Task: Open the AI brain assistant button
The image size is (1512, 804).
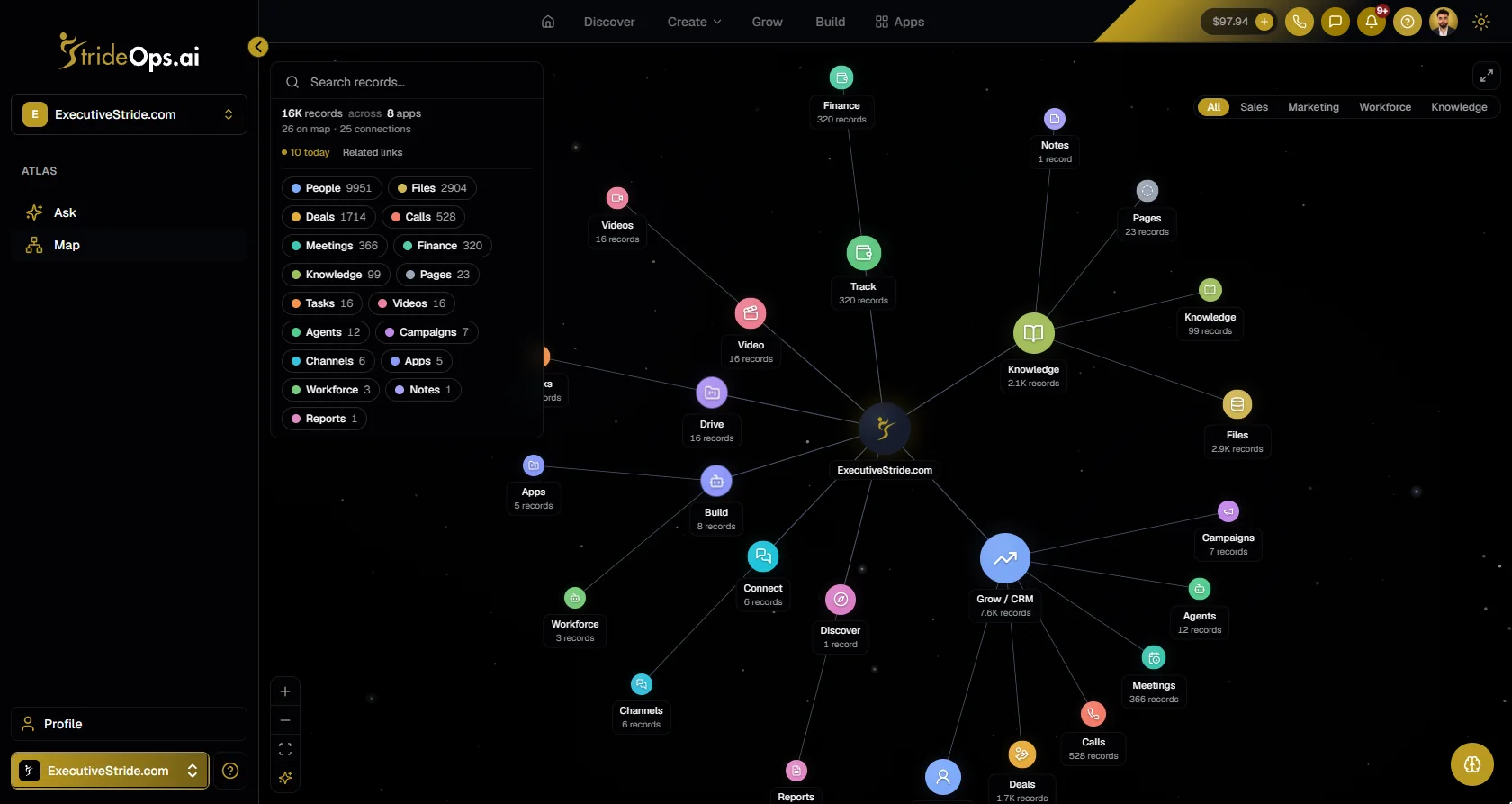Action: point(1472,764)
